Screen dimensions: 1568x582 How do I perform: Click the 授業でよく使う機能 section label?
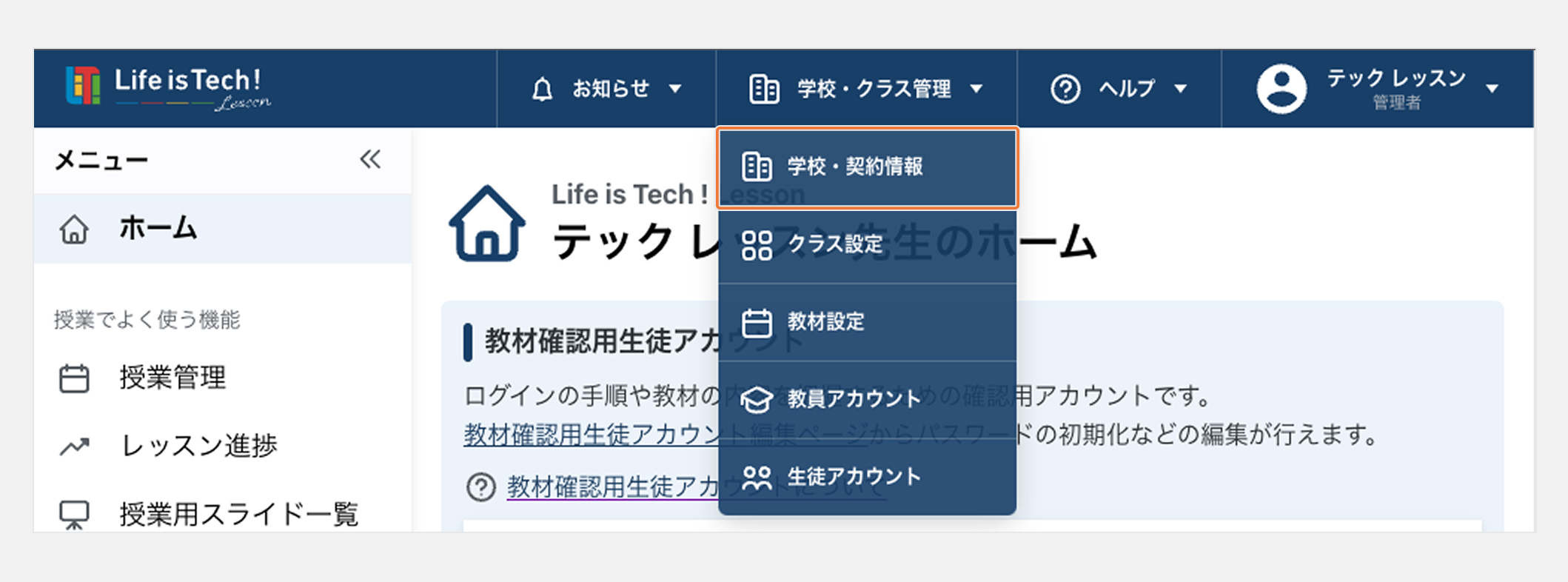147,320
